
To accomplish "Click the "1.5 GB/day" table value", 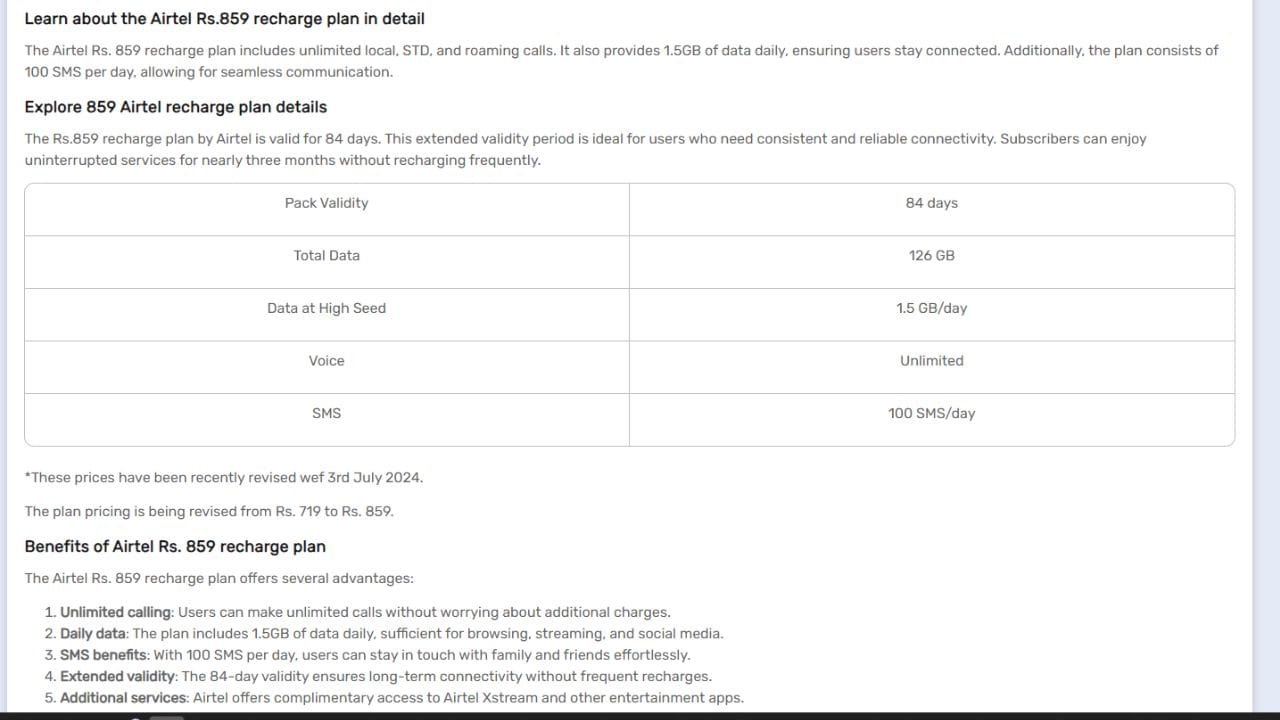I will 931,309.
